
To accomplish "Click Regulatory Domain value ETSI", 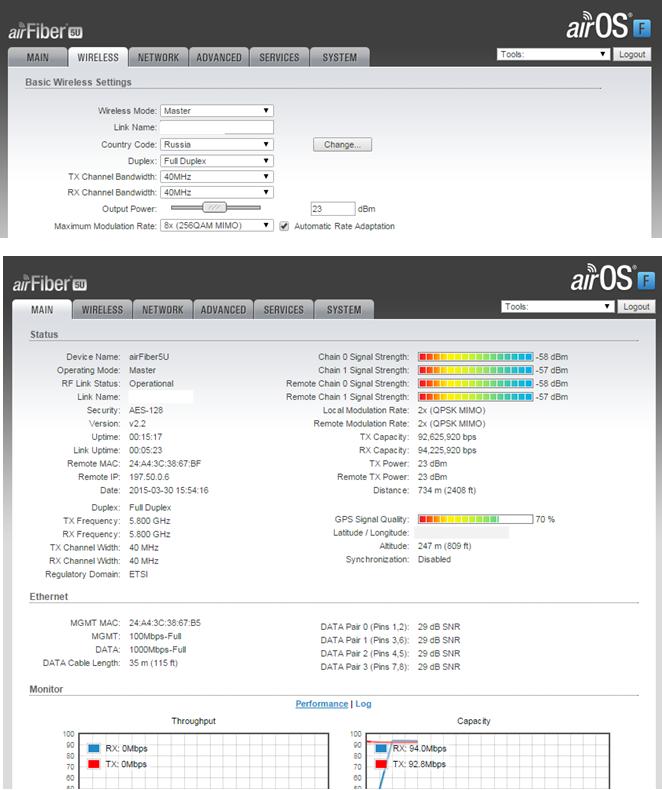I will pyautogui.click(x=139, y=574).
